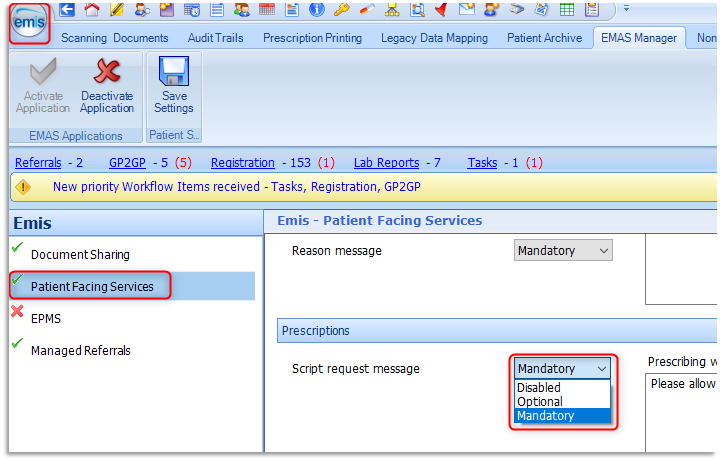
Task: Select Patient Facing Services in Emis list
Action: pos(92,286)
